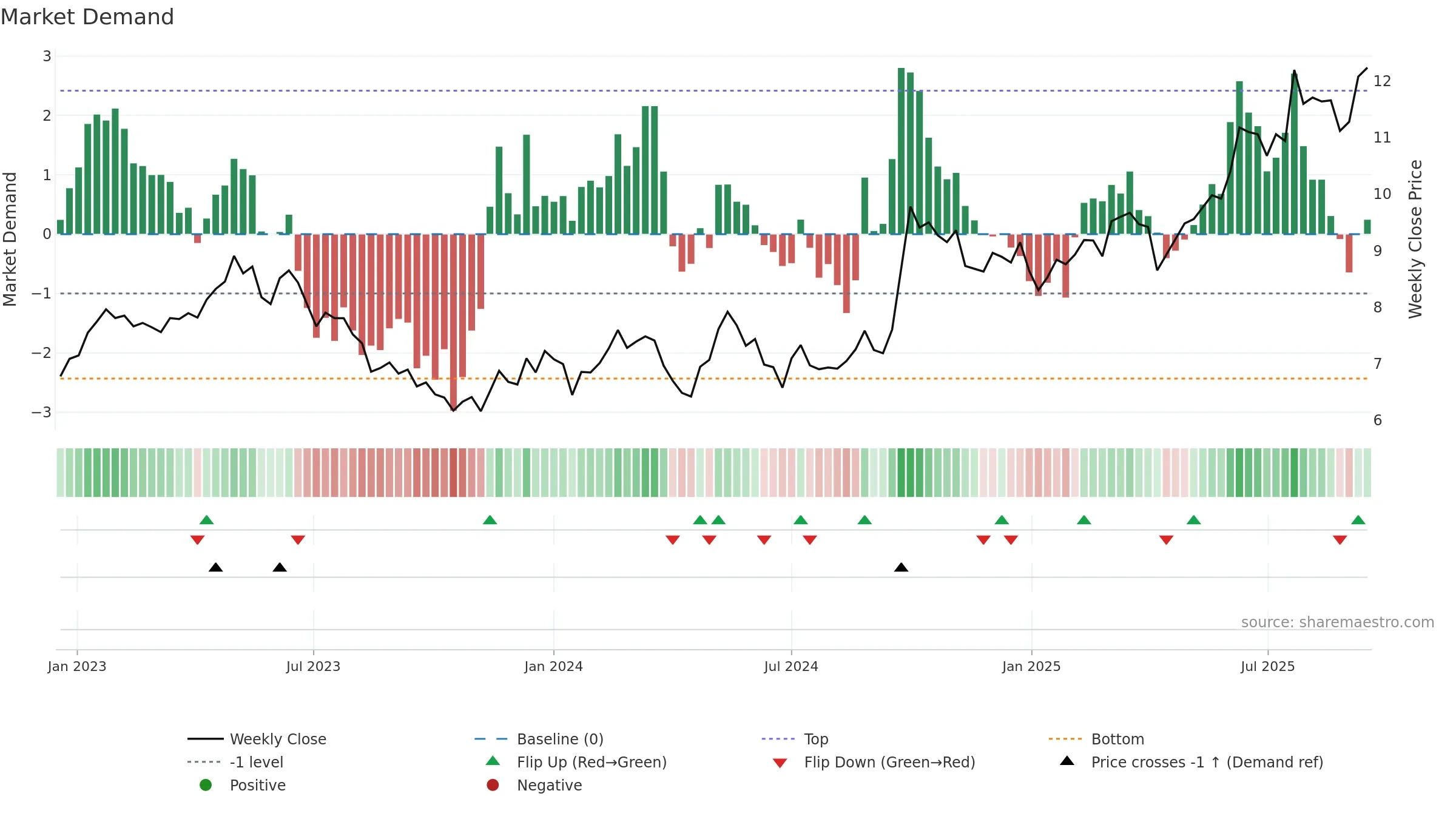Click the dark red Negative legend dot

coord(493,785)
